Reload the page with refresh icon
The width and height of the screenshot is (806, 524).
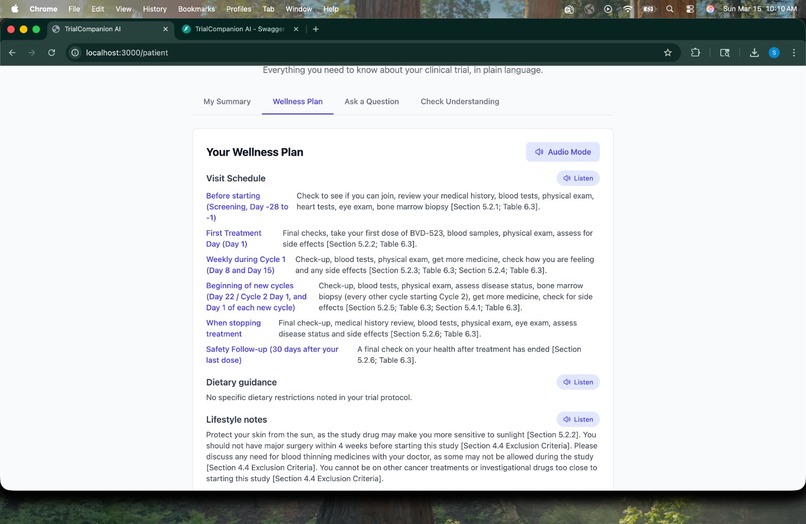(51, 52)
